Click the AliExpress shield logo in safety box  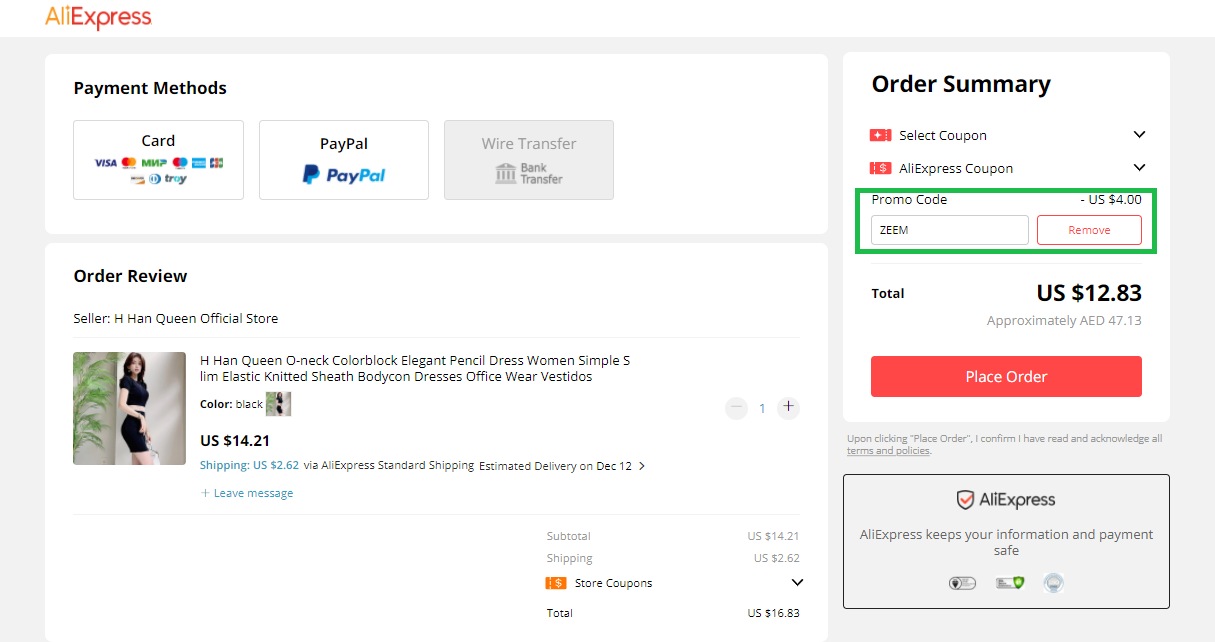[x=963, y=499]
